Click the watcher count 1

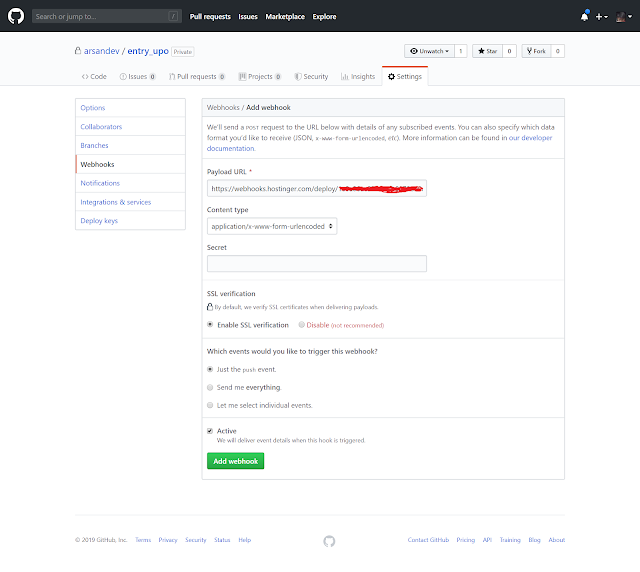click(460, 51)
